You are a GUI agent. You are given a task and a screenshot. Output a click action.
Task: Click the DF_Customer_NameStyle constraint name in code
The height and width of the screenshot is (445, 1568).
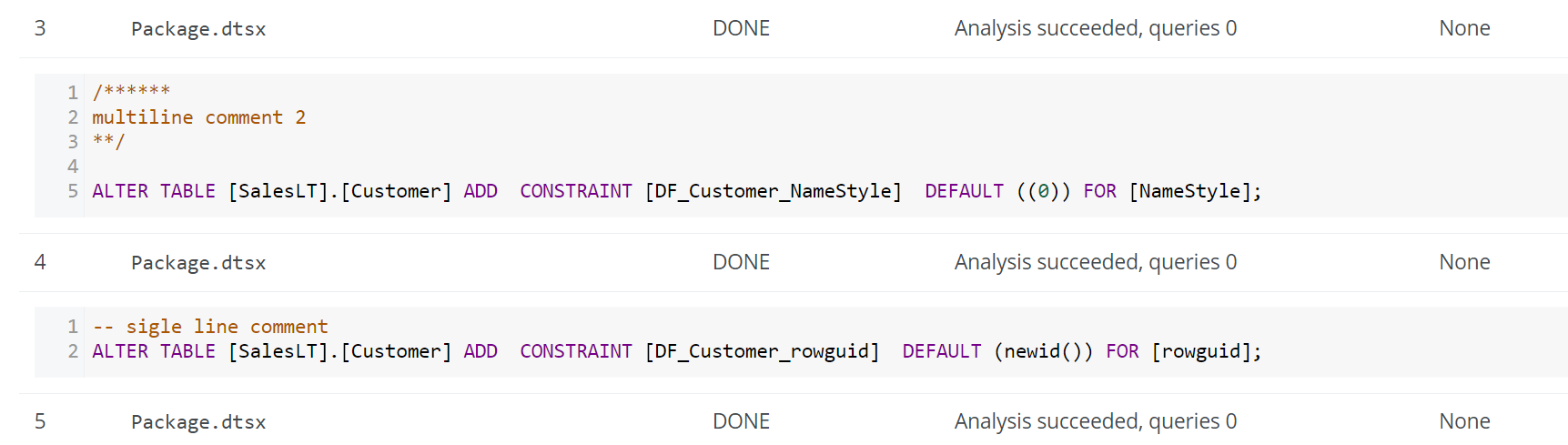pyautogui.click(x=773, y=191)
